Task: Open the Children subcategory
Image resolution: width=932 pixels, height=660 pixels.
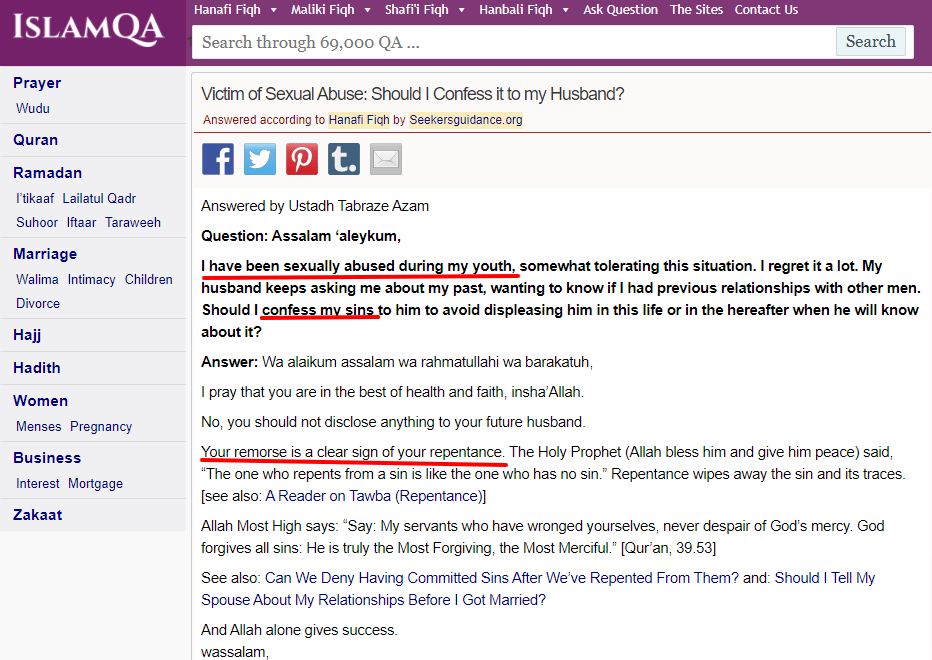Action: coord(149,279)
